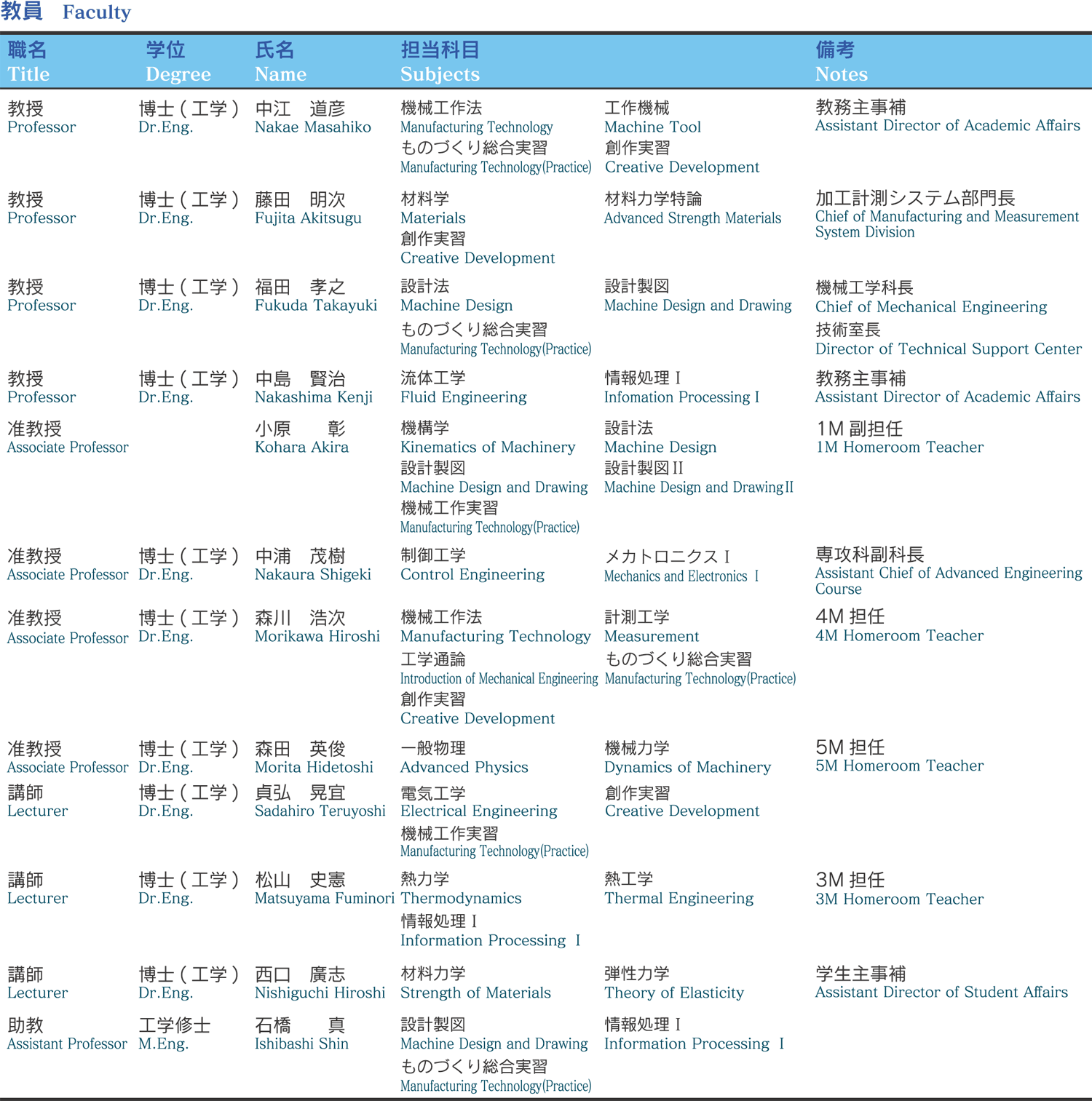Click 'Director of Technical Support Center' note

(x=948, y=349)
